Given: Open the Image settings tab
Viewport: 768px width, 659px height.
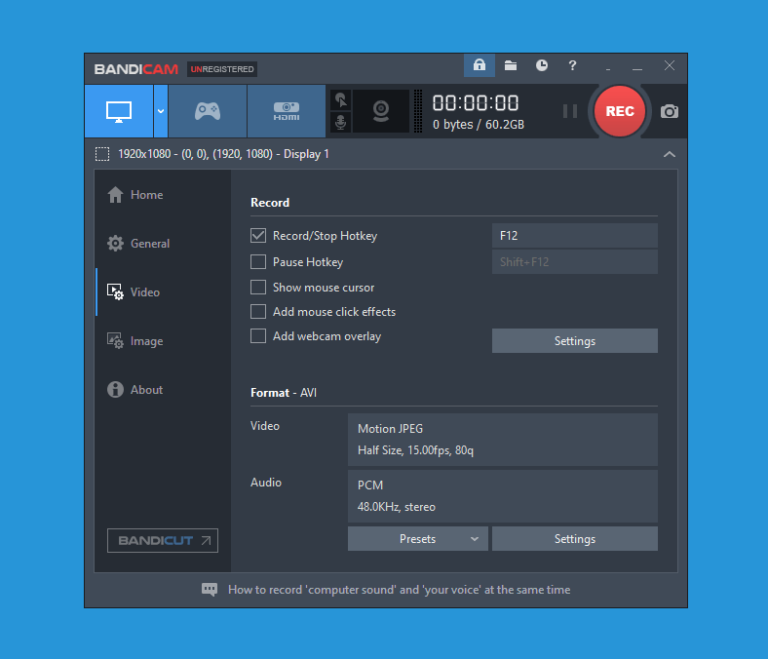Looking at the screenshot, I should click(164, 341).
